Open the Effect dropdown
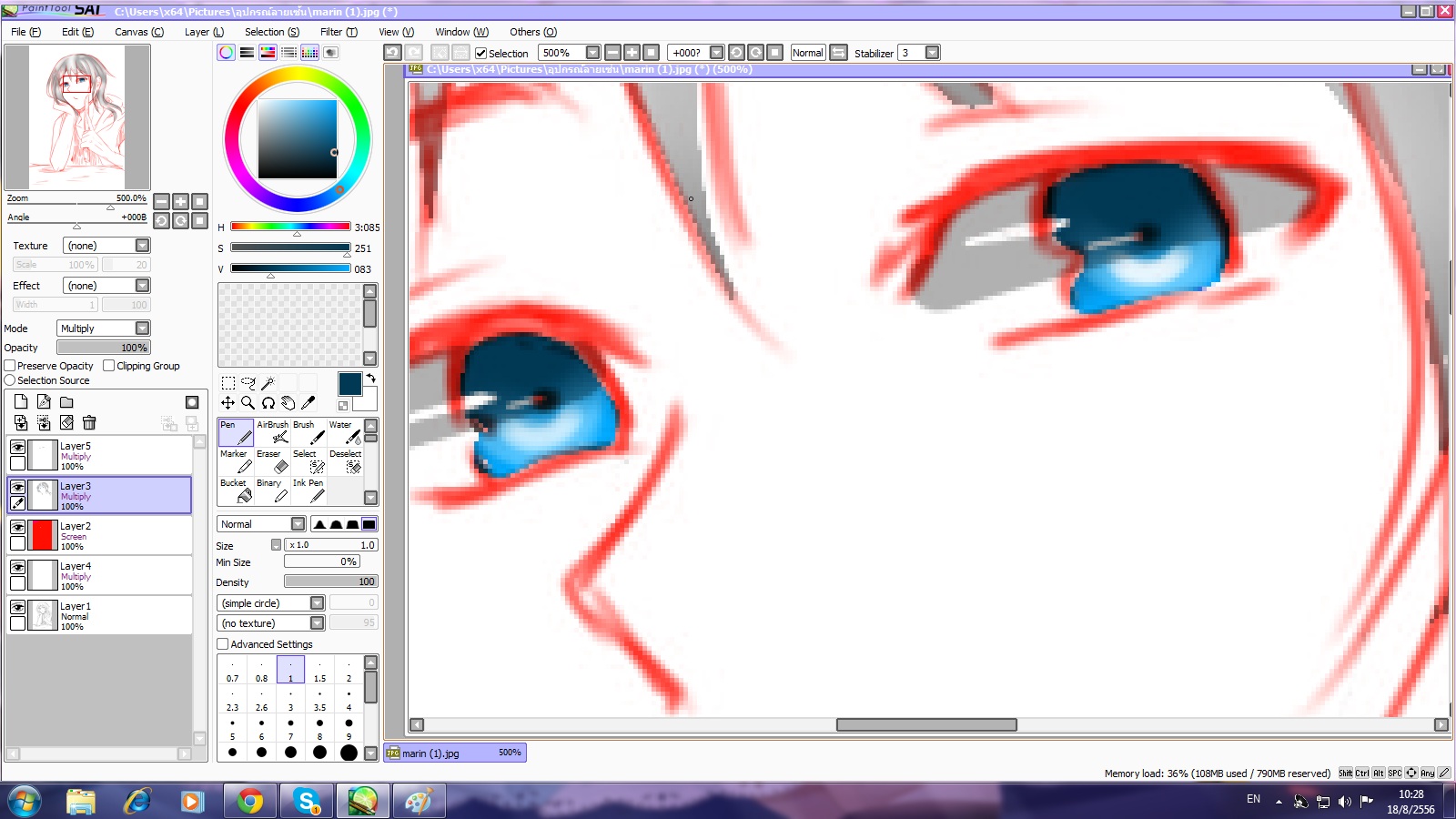 point(106,286)
